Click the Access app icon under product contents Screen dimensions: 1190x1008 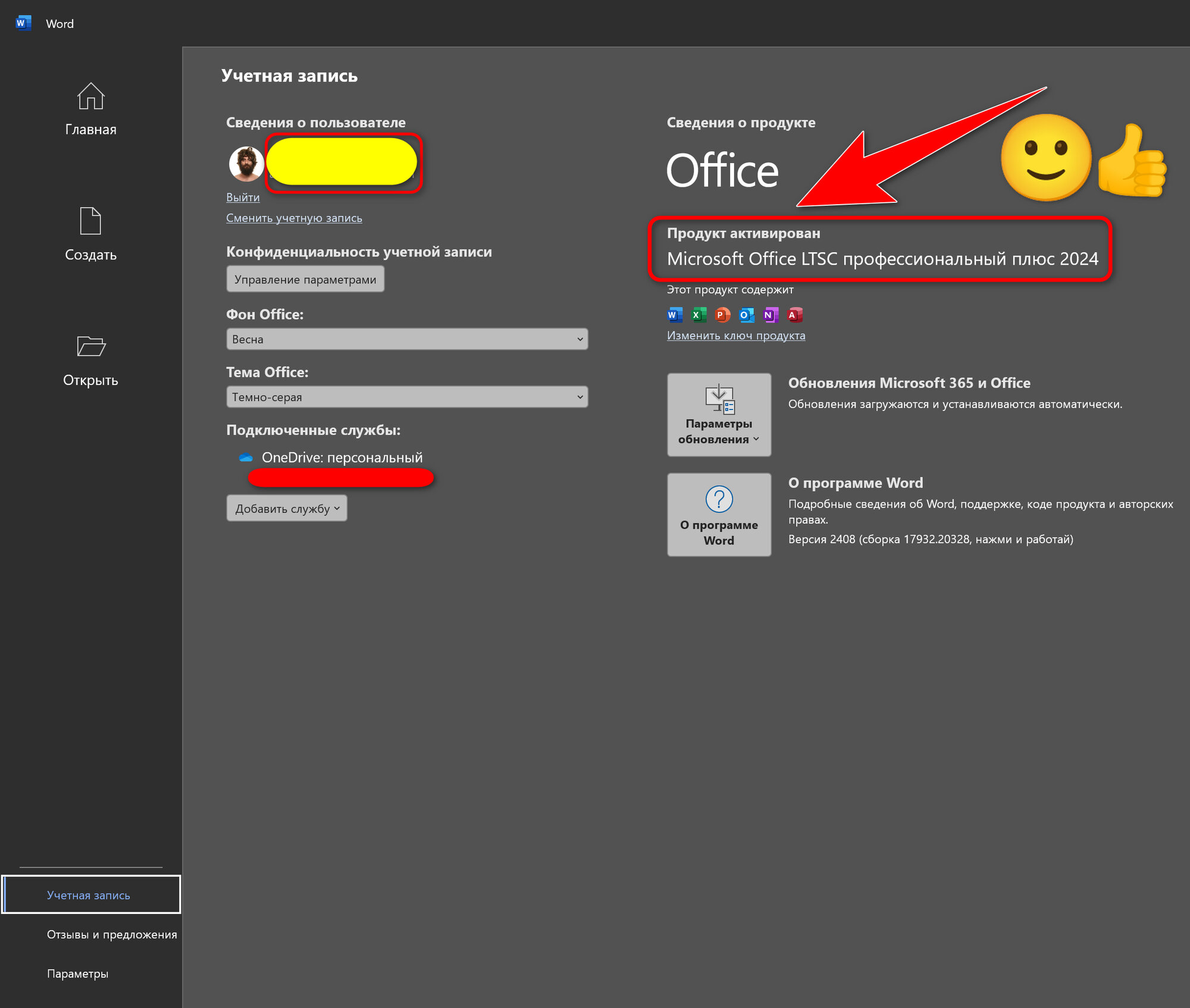pyautogui.click(x=795, y=315)
